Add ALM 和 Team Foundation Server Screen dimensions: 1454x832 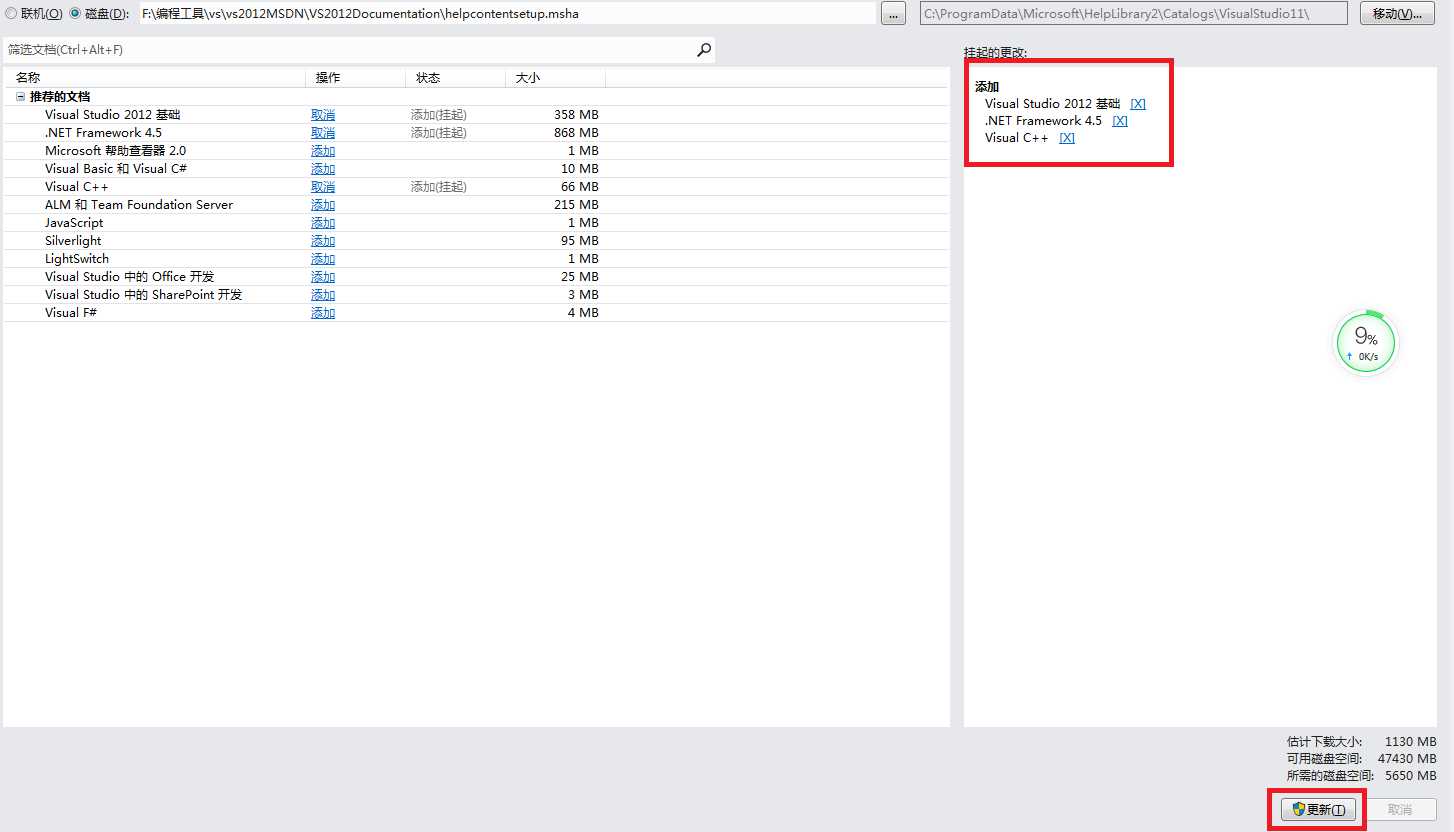coord(323,205)
